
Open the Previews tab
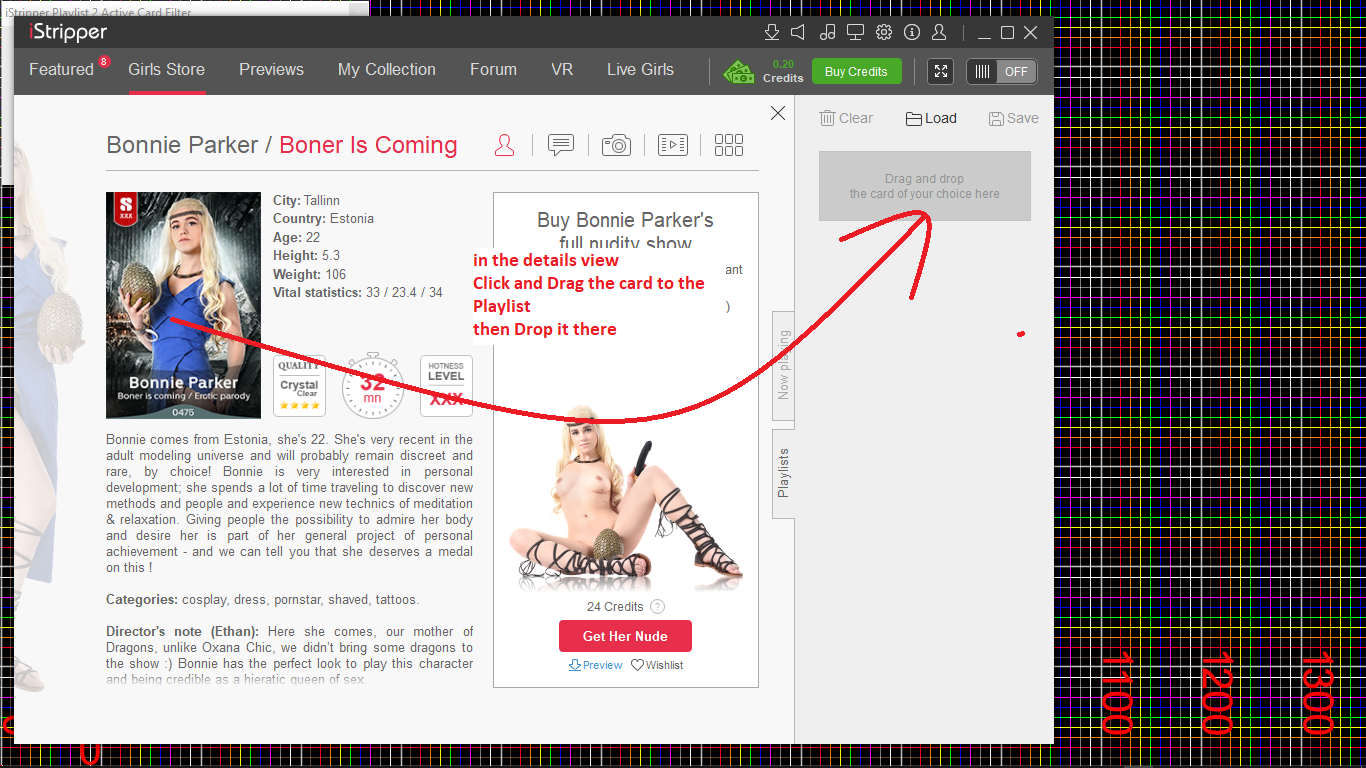coord(271,70)
